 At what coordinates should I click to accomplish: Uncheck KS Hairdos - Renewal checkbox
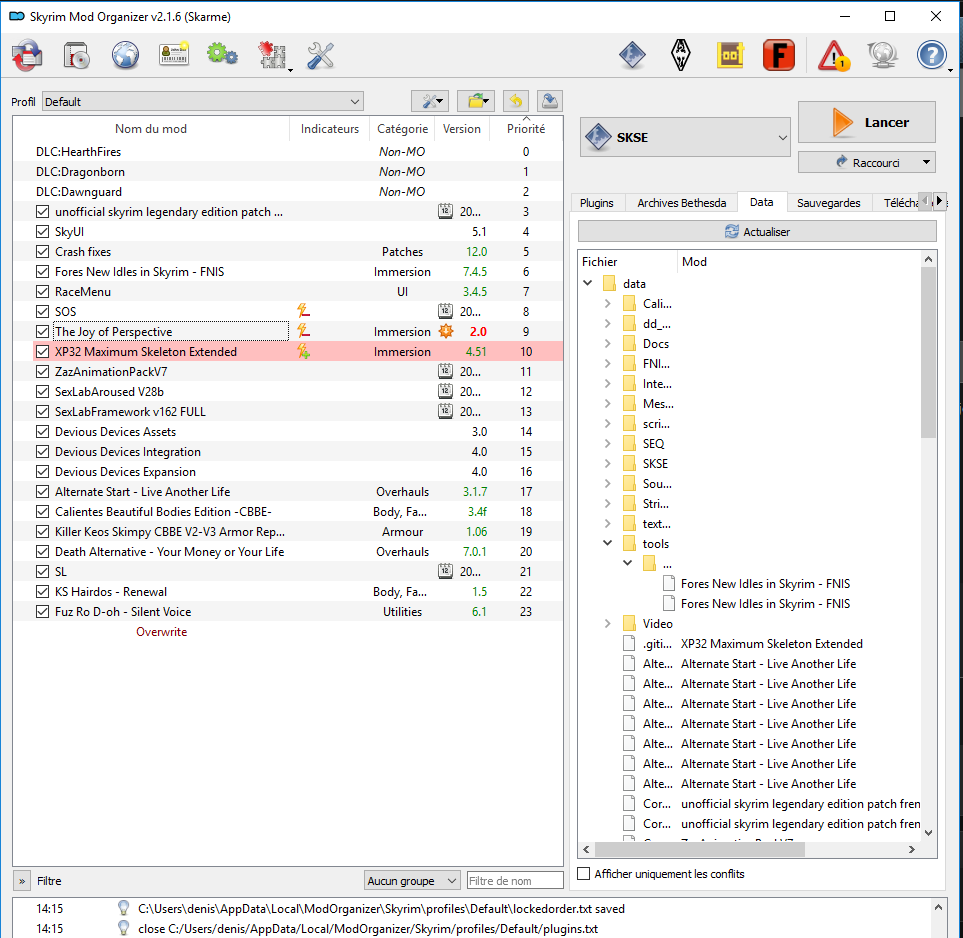[x=42, y=592]
